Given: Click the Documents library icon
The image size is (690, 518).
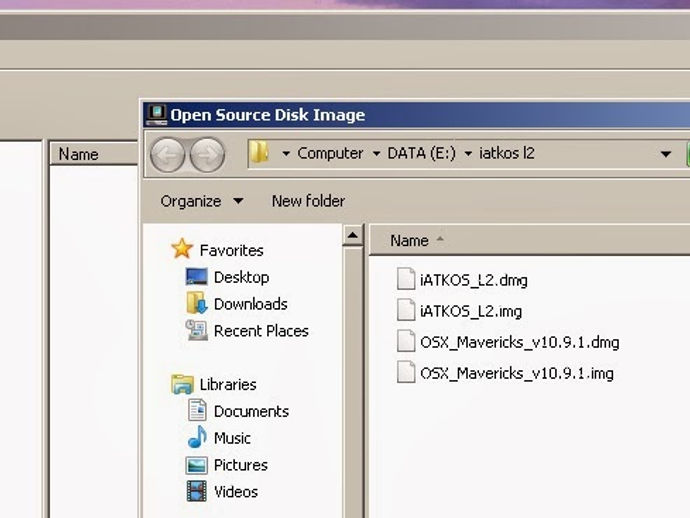Looking at the screenshot, I should pos(197,410).
